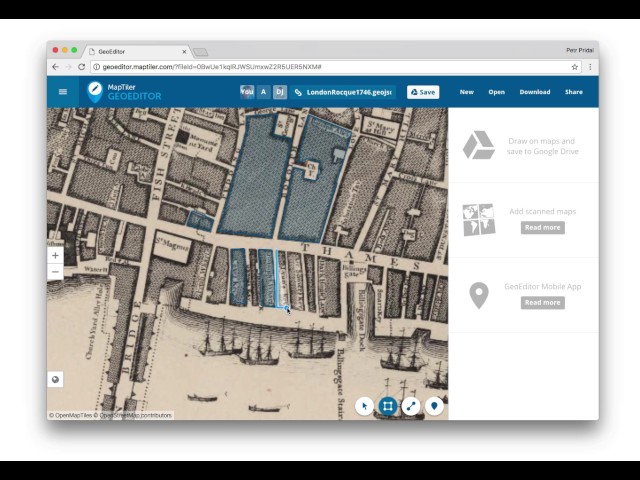This screenshot has height=480, width=640.
Task: Close the GeoEditor browser tab
Action: click(x=184, y=52)
